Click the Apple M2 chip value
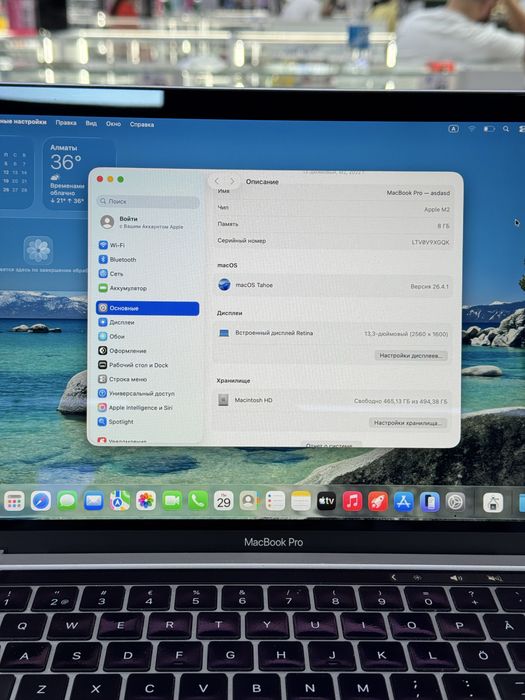The width and height of the screenshot is (525, 700). coord(437,209)
